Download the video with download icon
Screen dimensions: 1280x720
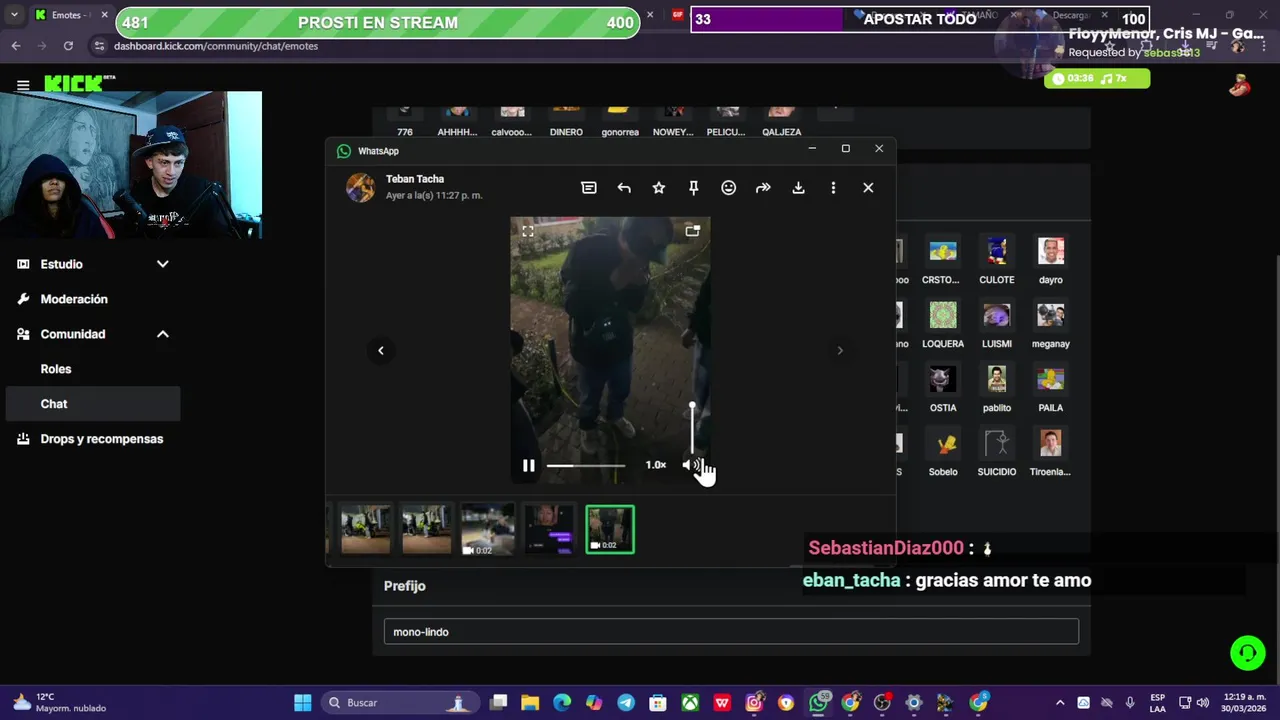798,188
